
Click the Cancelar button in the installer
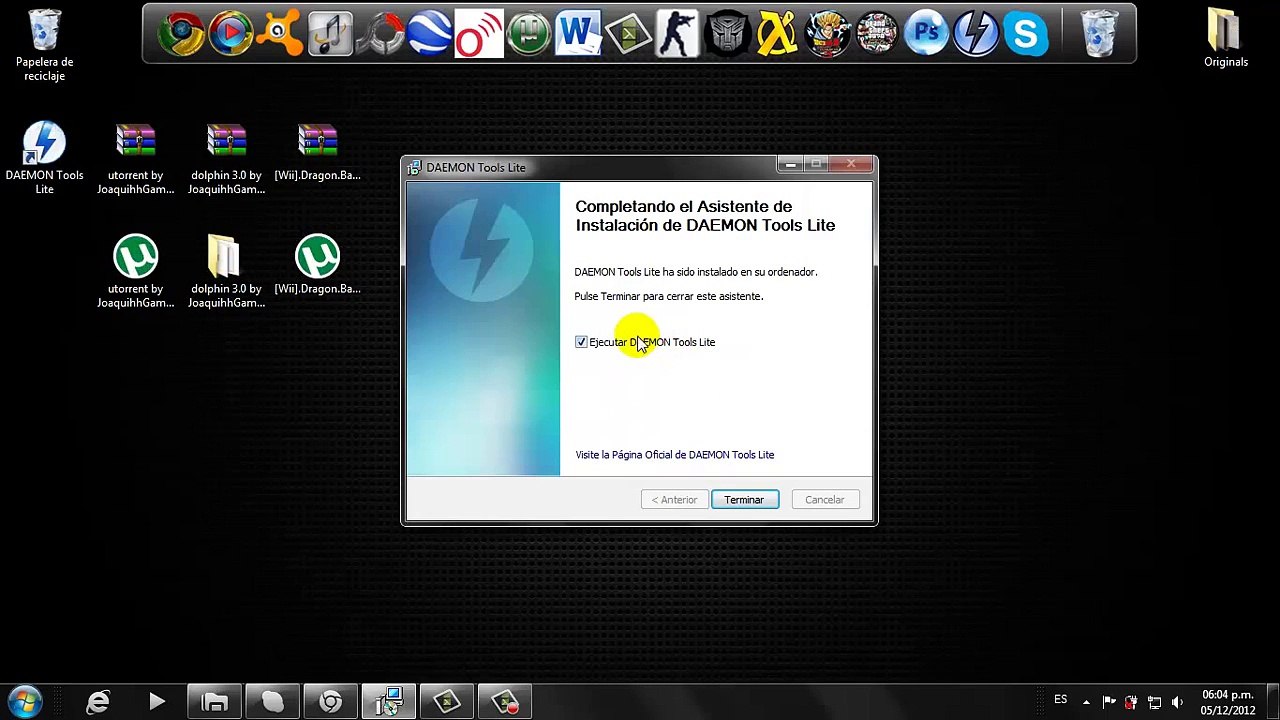coord(824,499)
